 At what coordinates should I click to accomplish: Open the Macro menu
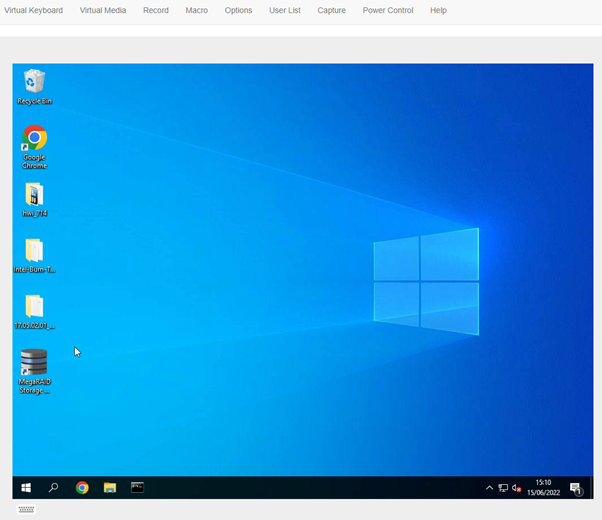tap(196, 10)
